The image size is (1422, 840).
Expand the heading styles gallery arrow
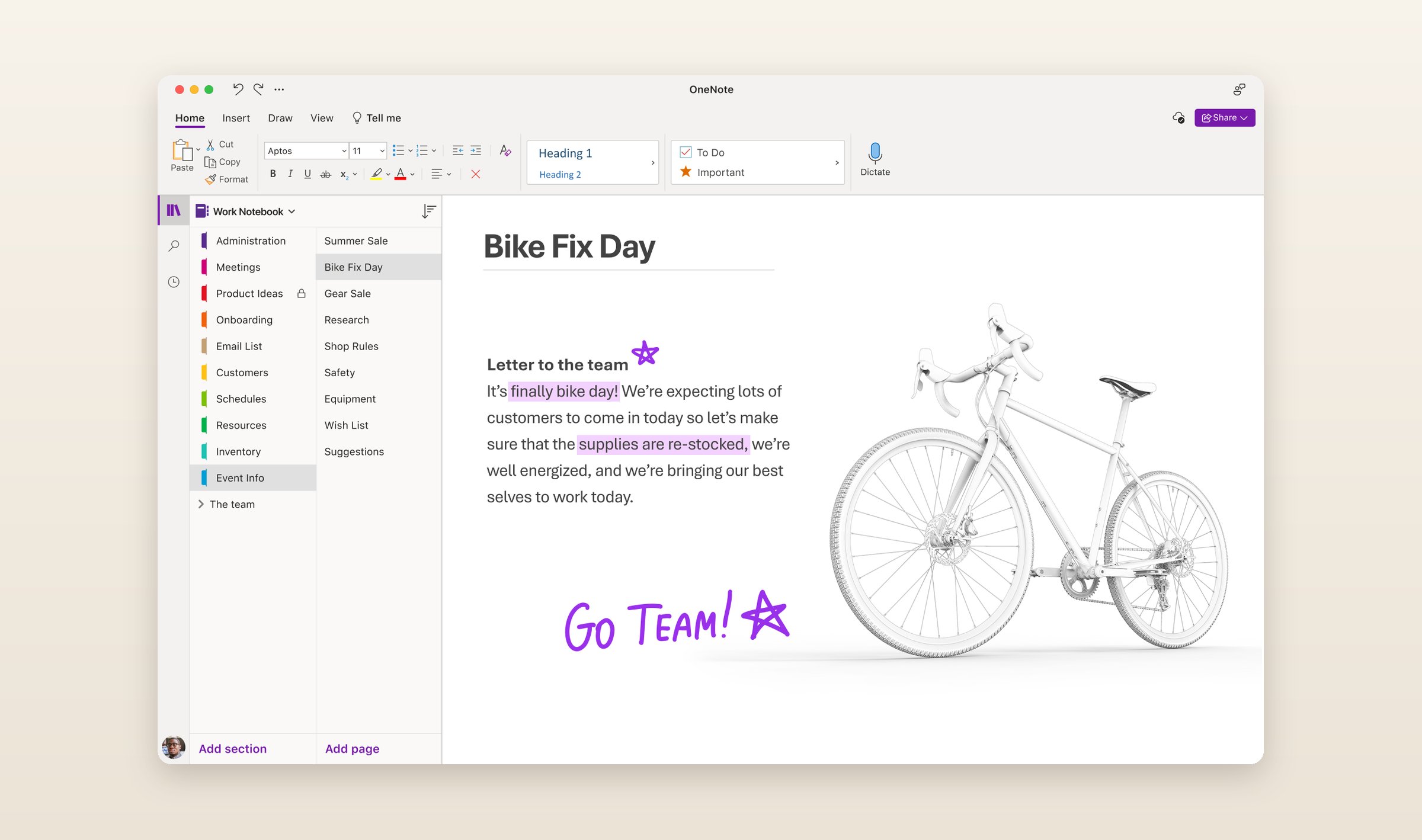tap(652, 162)
